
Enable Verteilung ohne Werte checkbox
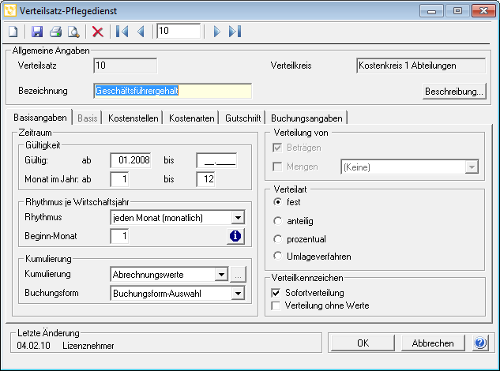pos(276,306)
